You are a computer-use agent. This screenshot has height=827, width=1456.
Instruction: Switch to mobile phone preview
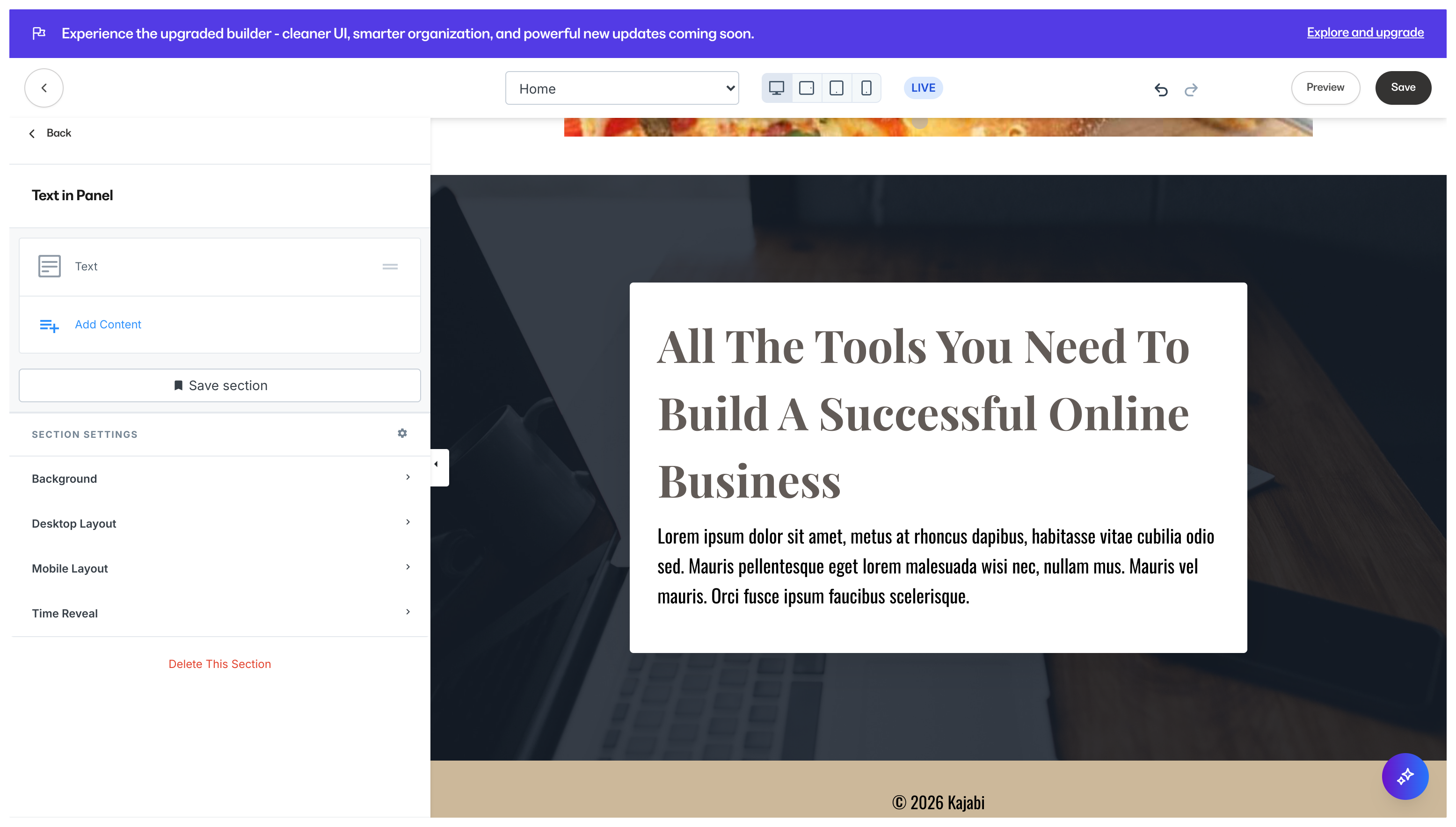[x=866, y=88]
